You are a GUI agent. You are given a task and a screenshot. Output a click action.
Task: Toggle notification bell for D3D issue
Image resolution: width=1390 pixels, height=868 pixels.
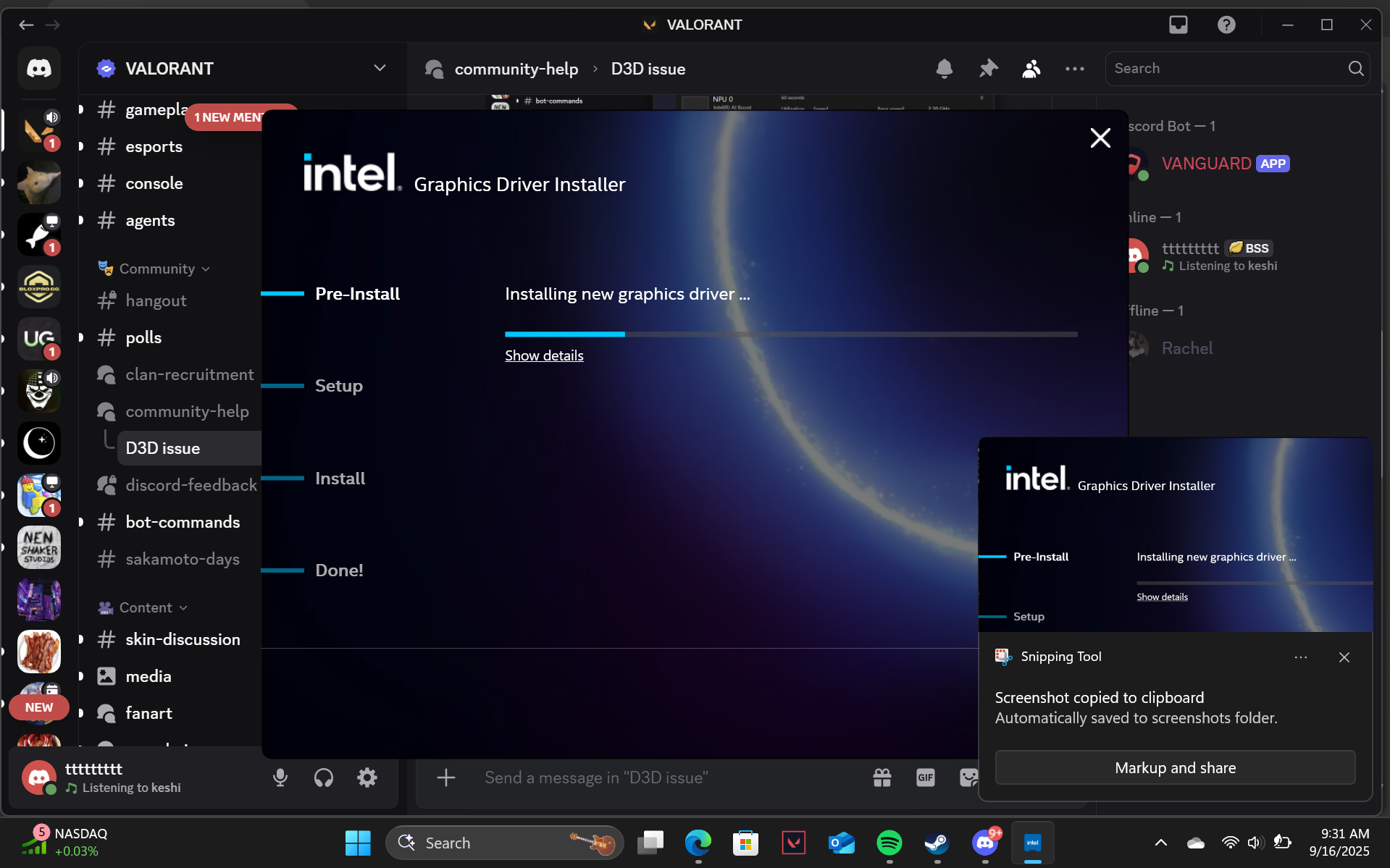tap(944, 69)
